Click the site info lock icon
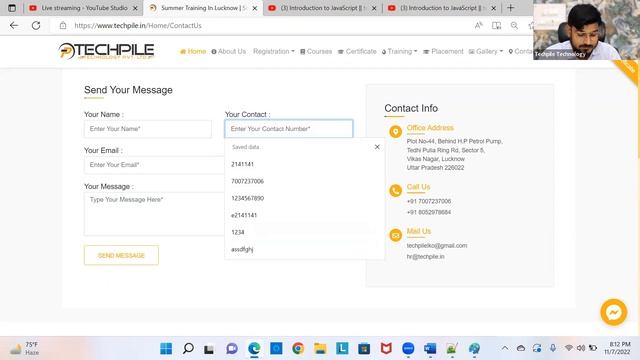The height and width of the screenshot is (360, 640). click(63, 25)
